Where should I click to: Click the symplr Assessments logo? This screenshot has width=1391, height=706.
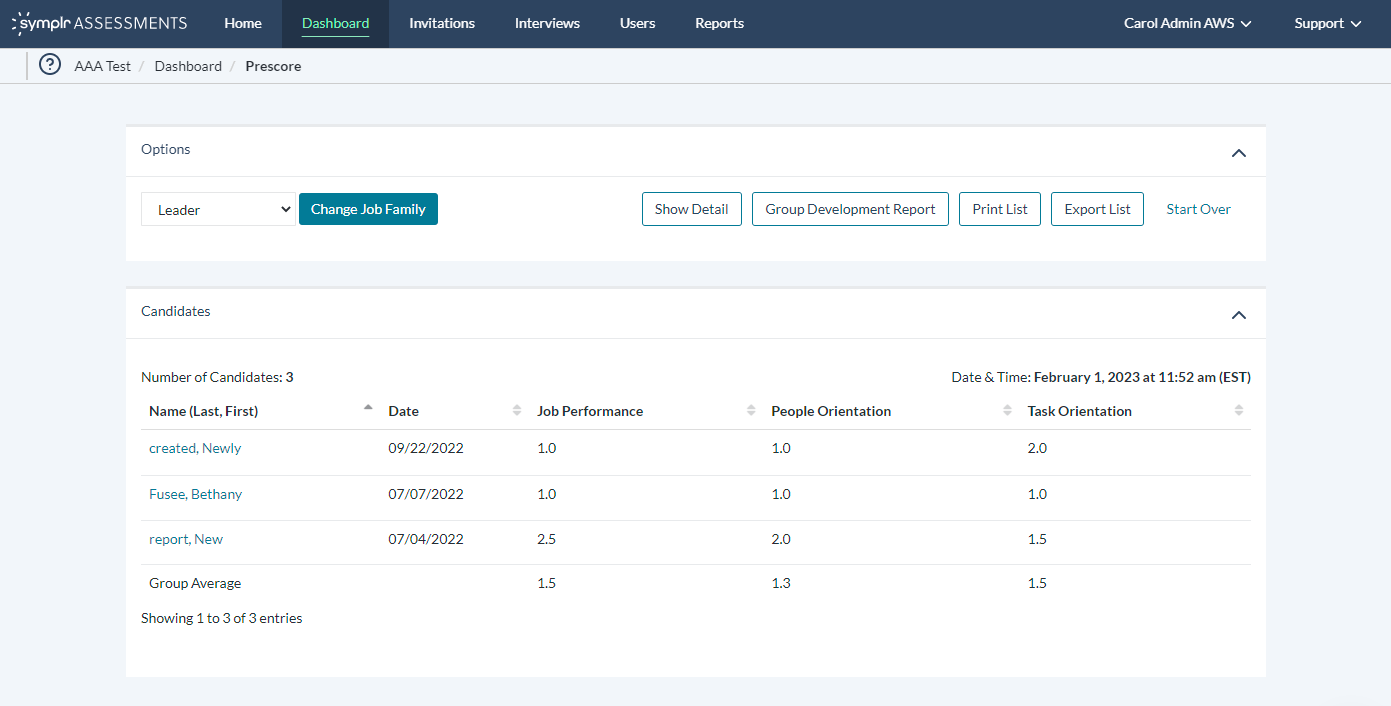pyautogui.click(x=99, y=23)
